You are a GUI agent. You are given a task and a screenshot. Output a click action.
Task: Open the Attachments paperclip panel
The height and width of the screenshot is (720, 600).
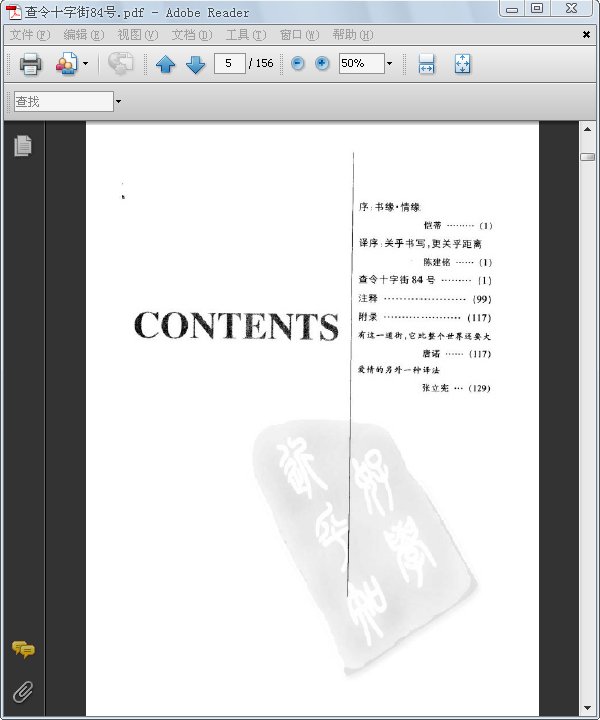(x=23, y=692)
